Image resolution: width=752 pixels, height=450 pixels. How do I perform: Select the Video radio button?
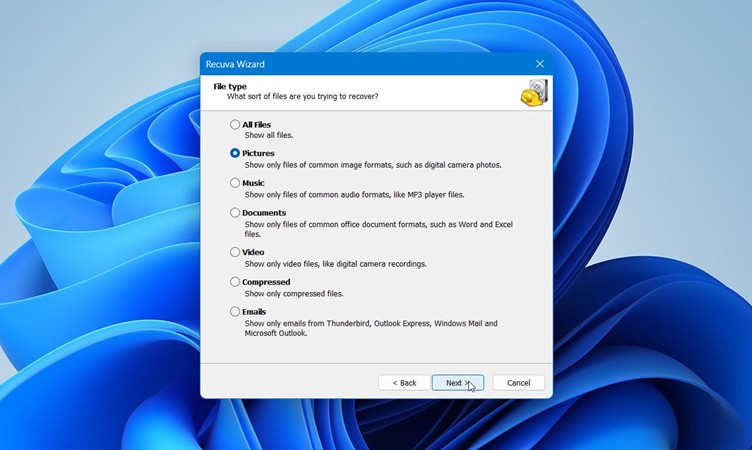(x=235, y=252)
